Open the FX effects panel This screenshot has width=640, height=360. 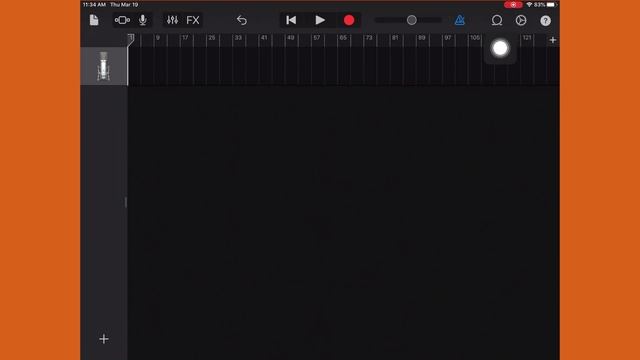tap(193, 20)
